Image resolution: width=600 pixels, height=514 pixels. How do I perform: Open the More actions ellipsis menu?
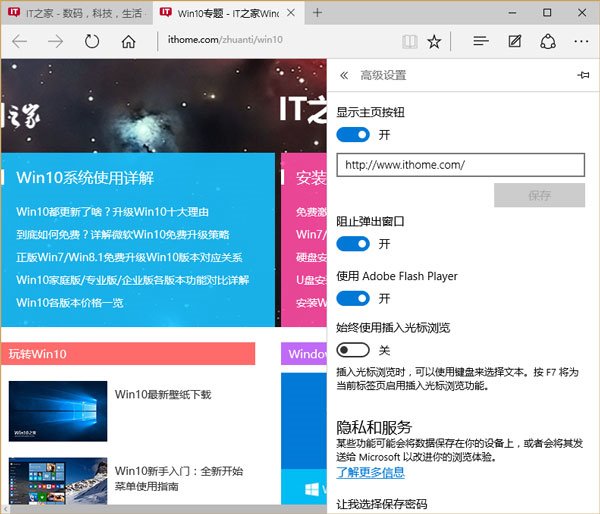581,42
